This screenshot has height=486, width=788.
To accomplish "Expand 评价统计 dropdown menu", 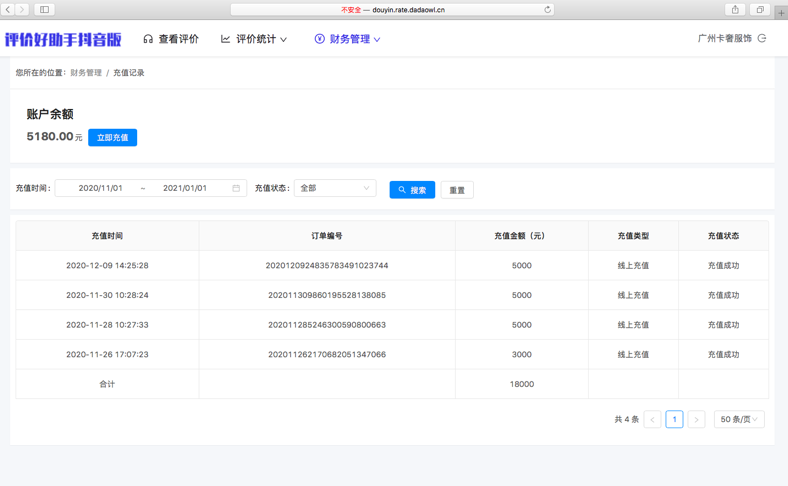I will pos(254,39).
